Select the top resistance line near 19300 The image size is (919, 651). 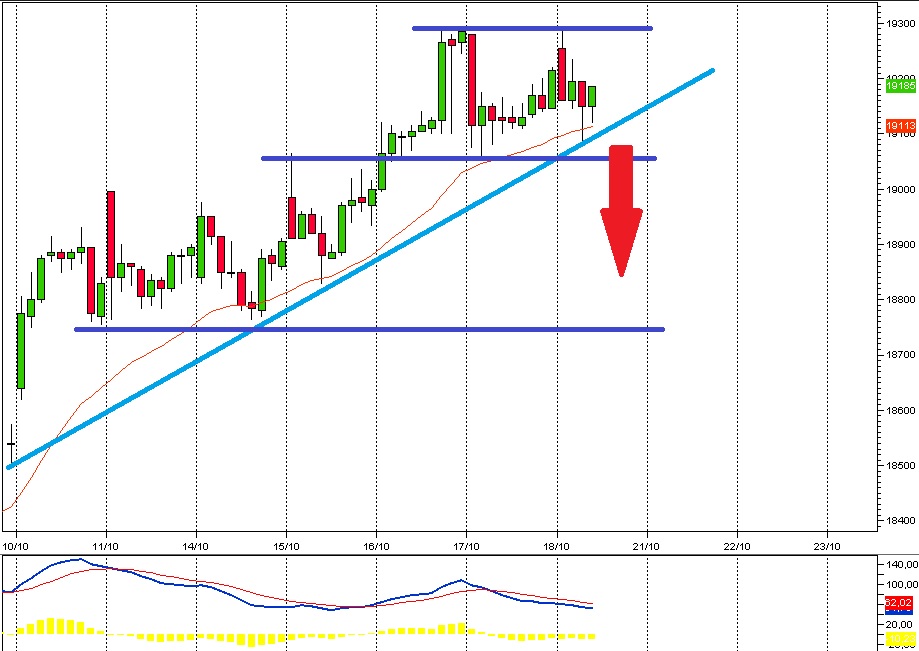[530, 28]
